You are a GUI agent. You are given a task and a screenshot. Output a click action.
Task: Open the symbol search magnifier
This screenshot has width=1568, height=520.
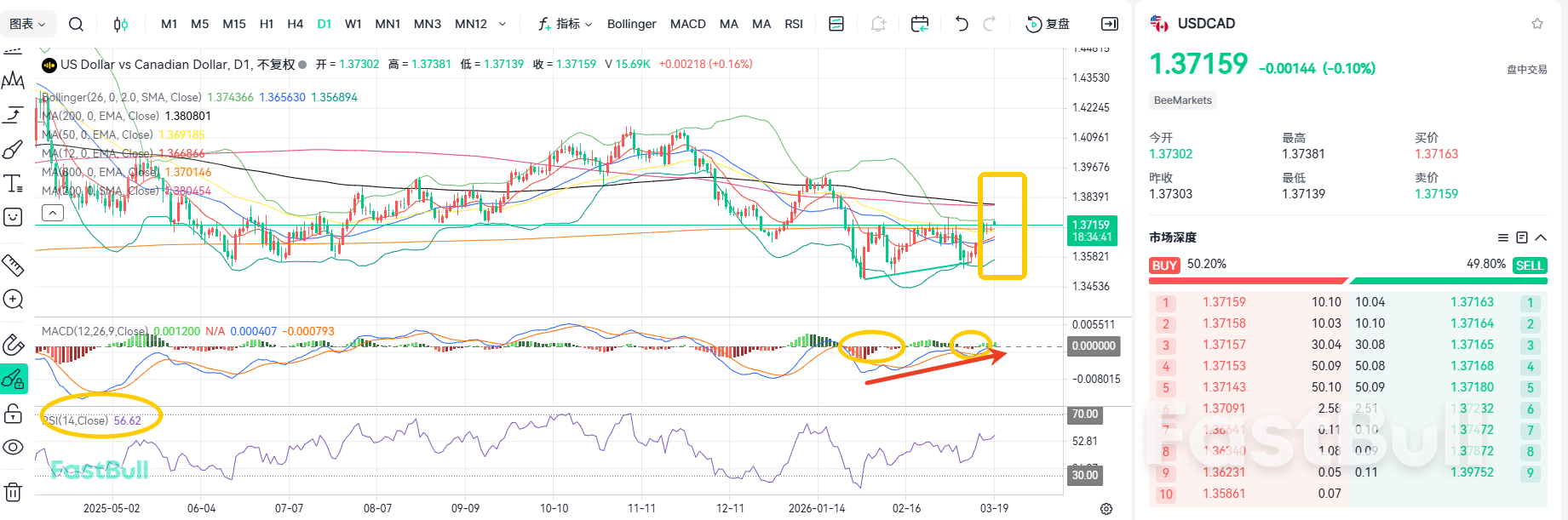76,24
